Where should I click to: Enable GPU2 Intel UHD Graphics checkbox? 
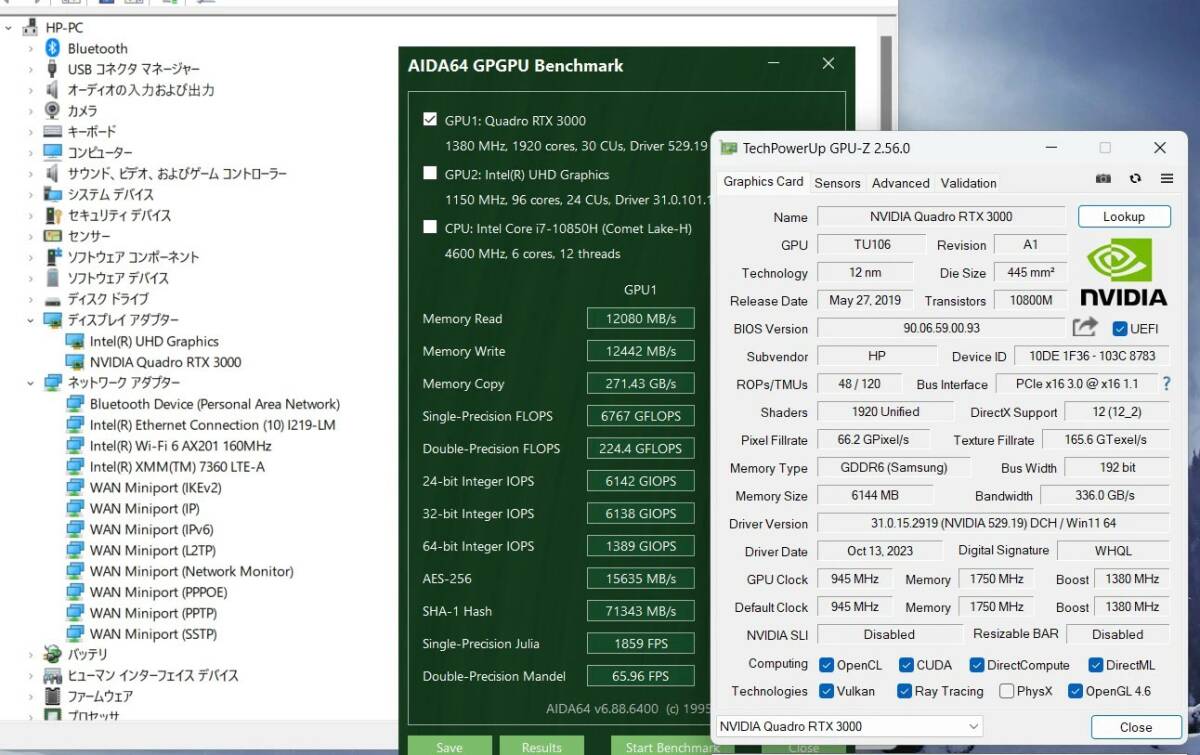(430, 174)
